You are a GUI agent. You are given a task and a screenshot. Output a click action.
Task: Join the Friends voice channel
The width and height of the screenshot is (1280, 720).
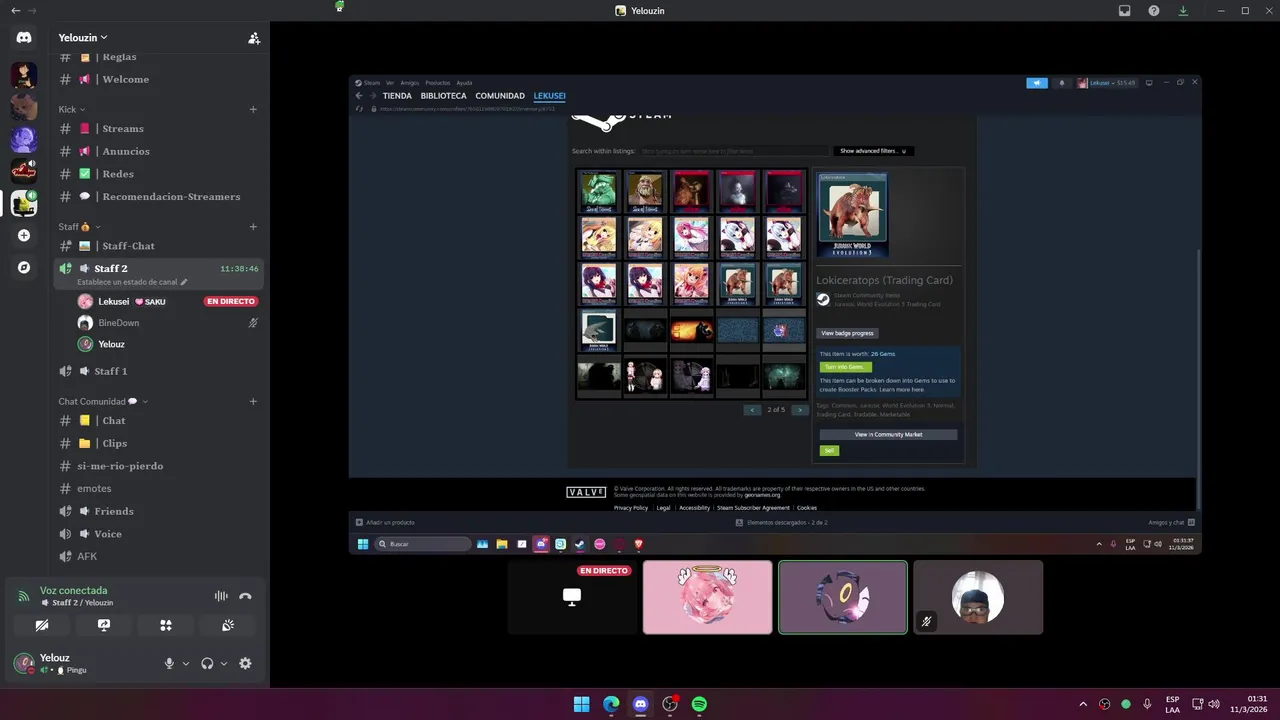coord(160,511)
